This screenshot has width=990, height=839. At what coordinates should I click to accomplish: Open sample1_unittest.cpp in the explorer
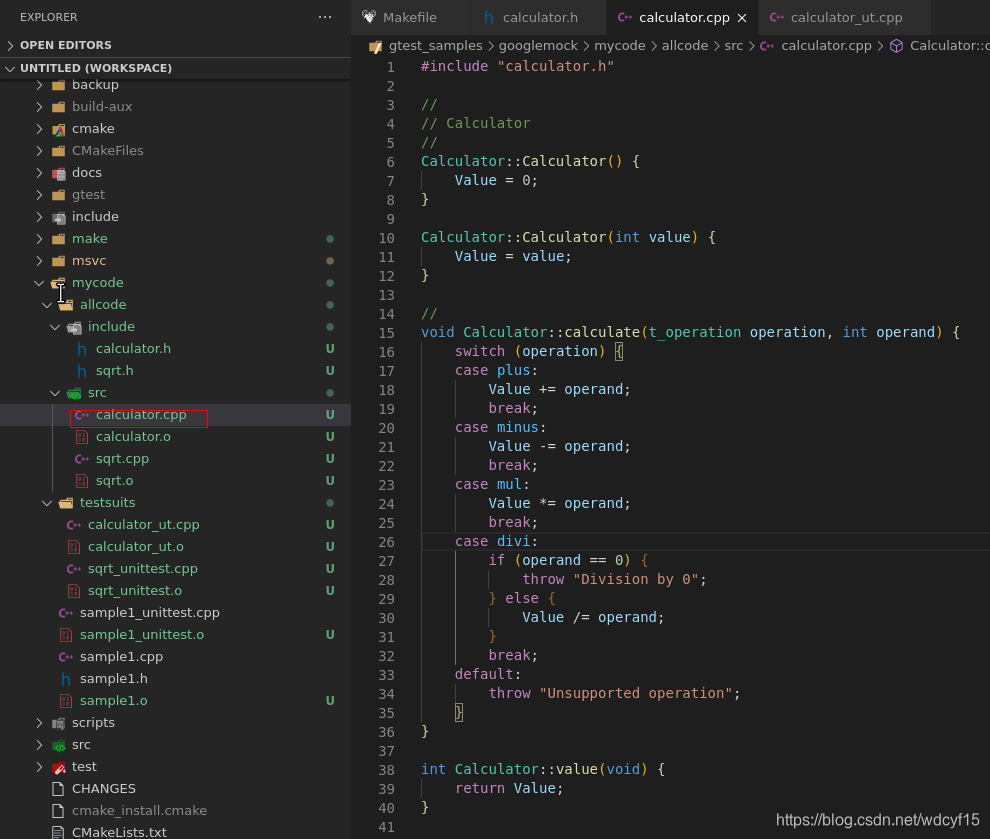[x=150, y=613]
